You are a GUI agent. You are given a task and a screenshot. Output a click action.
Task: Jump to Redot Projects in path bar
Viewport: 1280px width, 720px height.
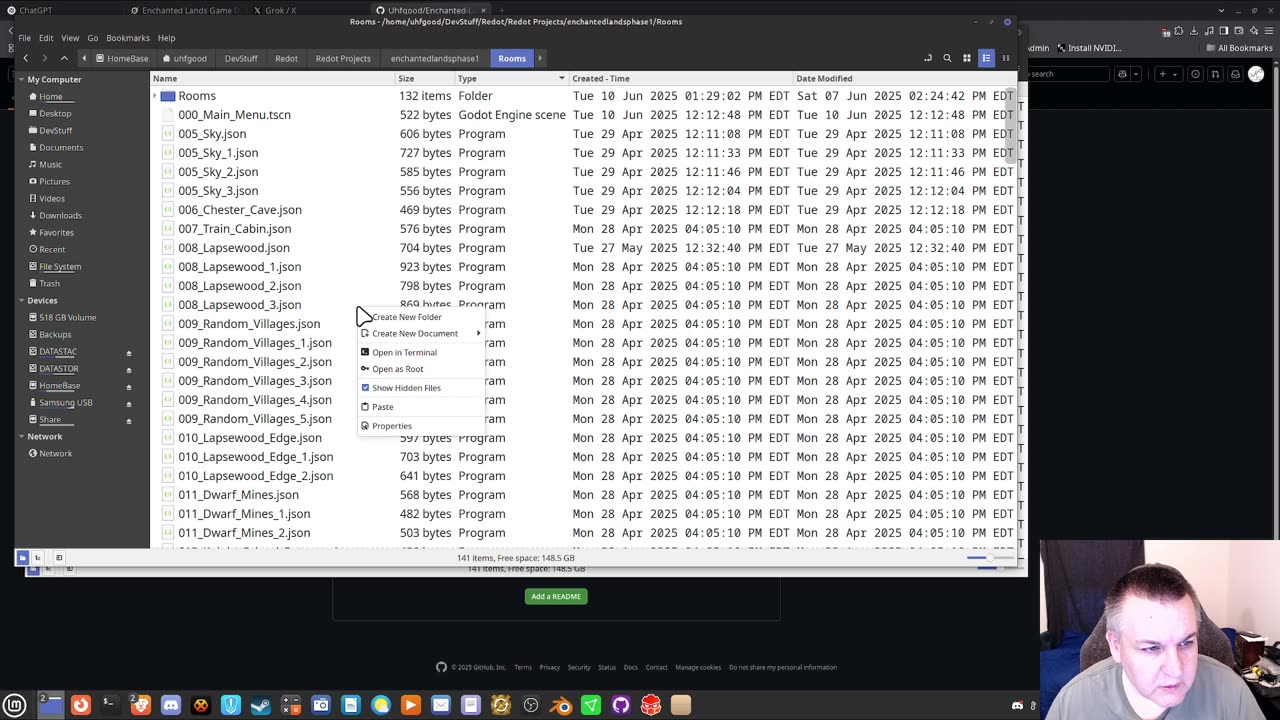[343, 58]
